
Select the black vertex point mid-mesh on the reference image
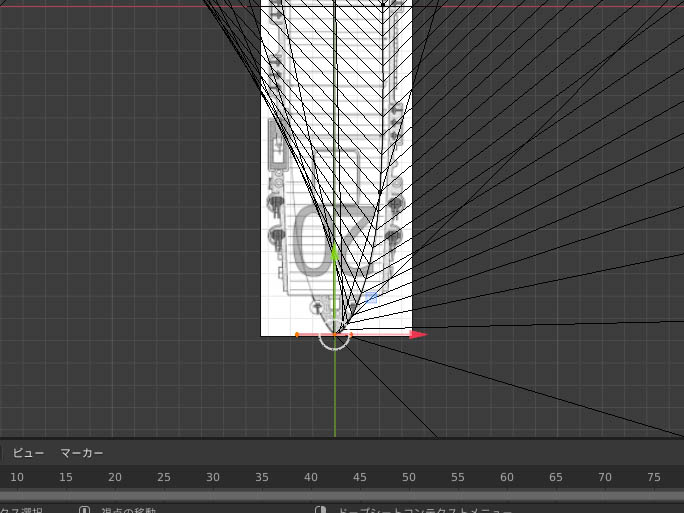click(380, 192)
